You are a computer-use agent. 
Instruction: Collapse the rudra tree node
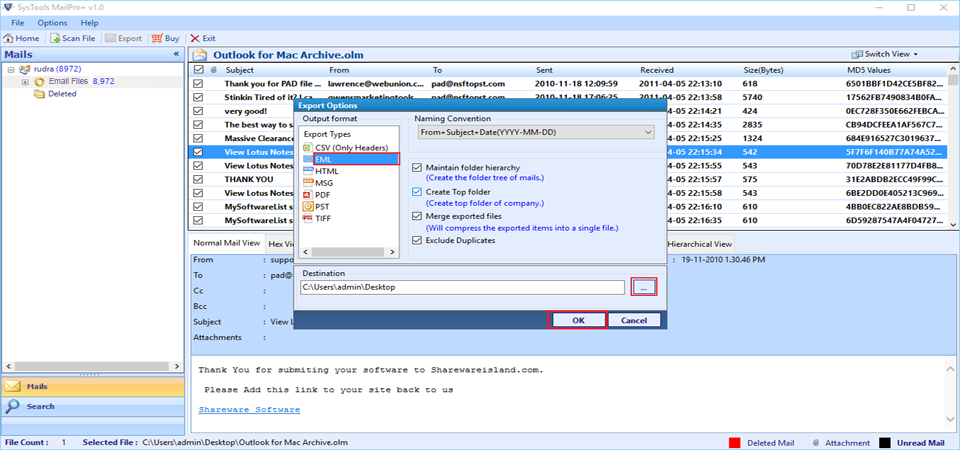coord(11,69)
